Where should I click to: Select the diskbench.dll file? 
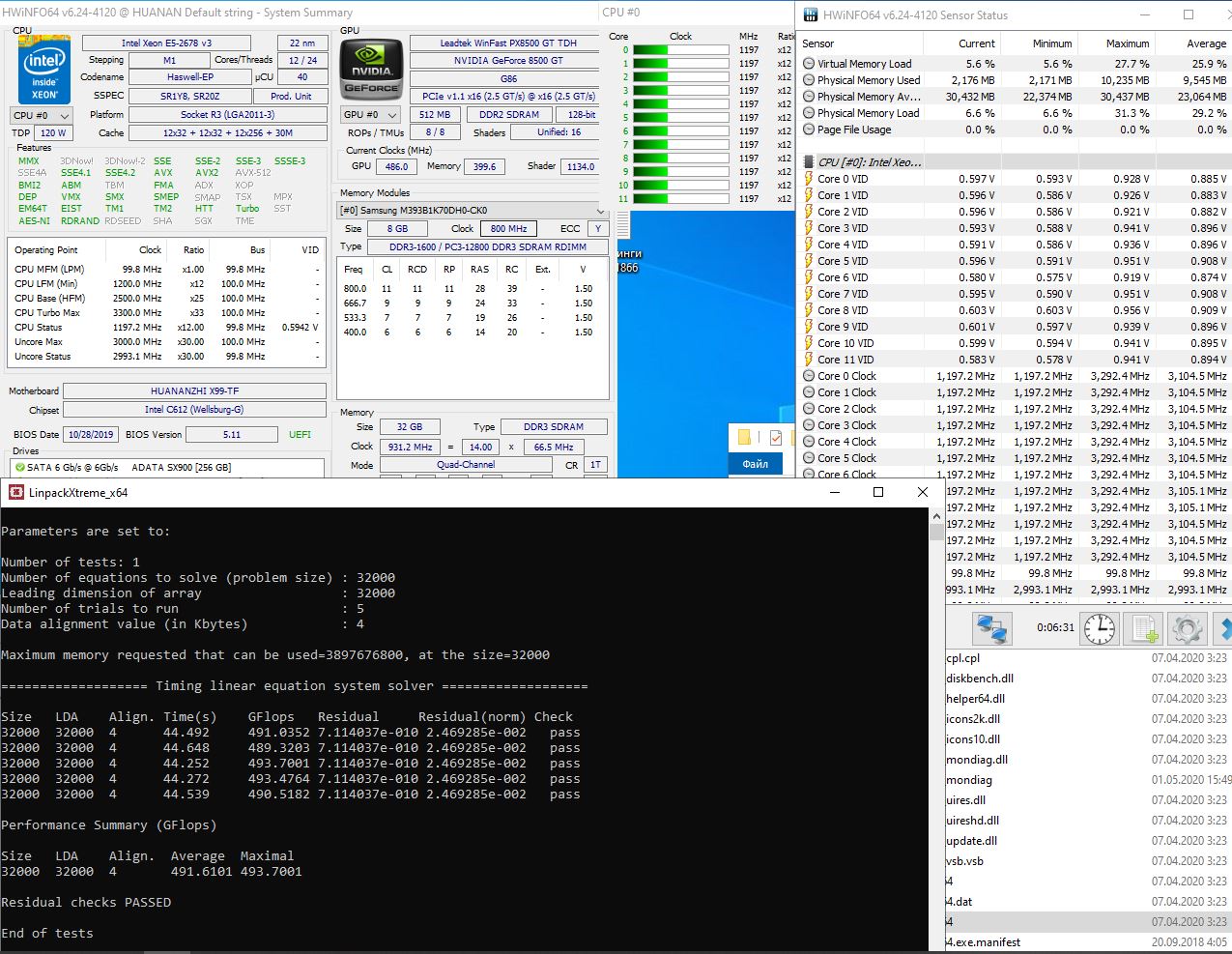980,679
